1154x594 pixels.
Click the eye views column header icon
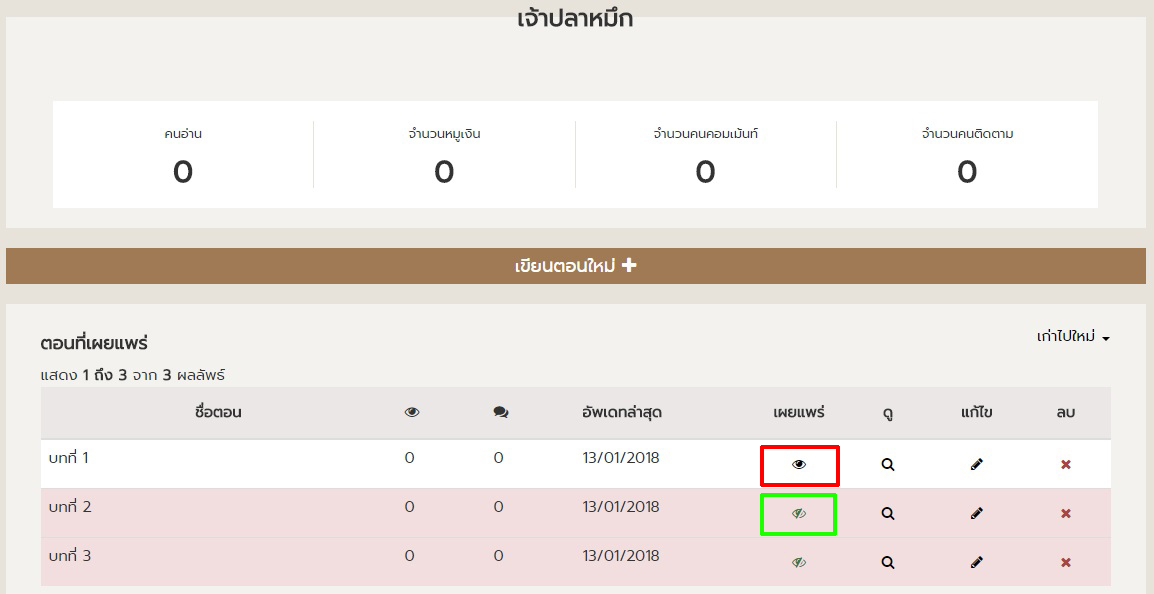[411, 413]
